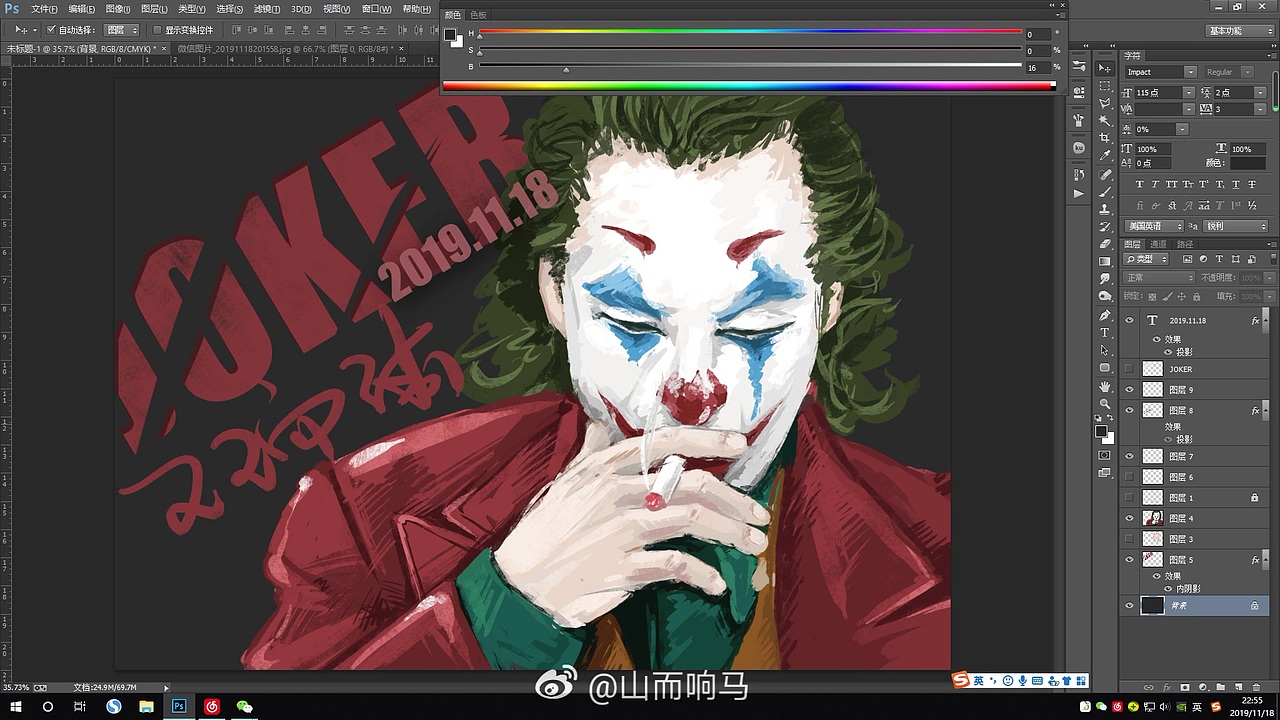Image resolution: width=1280 pixels, height=720 pixels.
Task: Click the text 颜色 color swatch
Action: click(x=1248, y=163)
